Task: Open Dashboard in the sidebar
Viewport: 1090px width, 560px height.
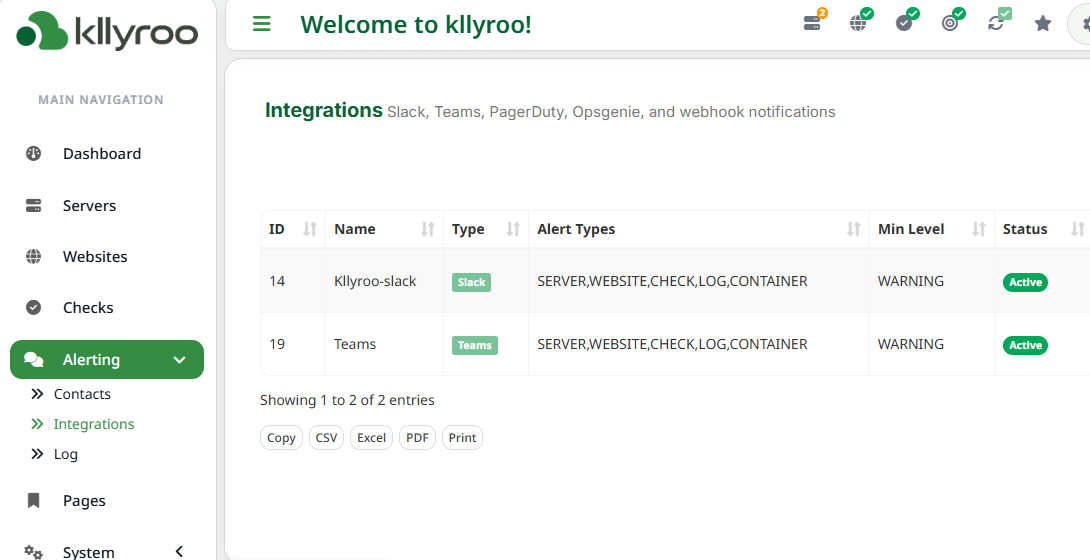Action: 102,154
